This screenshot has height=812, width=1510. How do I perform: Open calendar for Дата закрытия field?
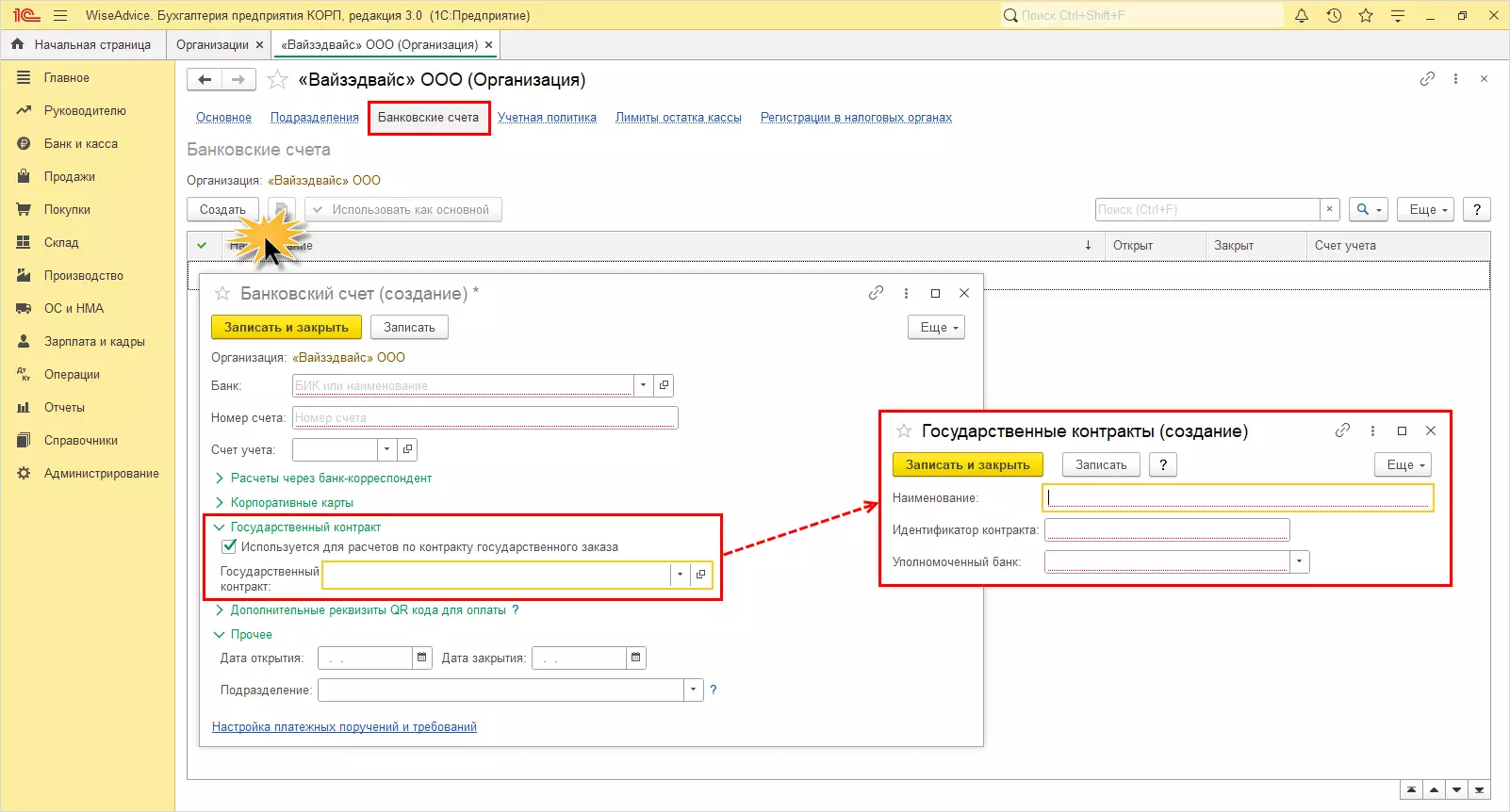[636, 658]
